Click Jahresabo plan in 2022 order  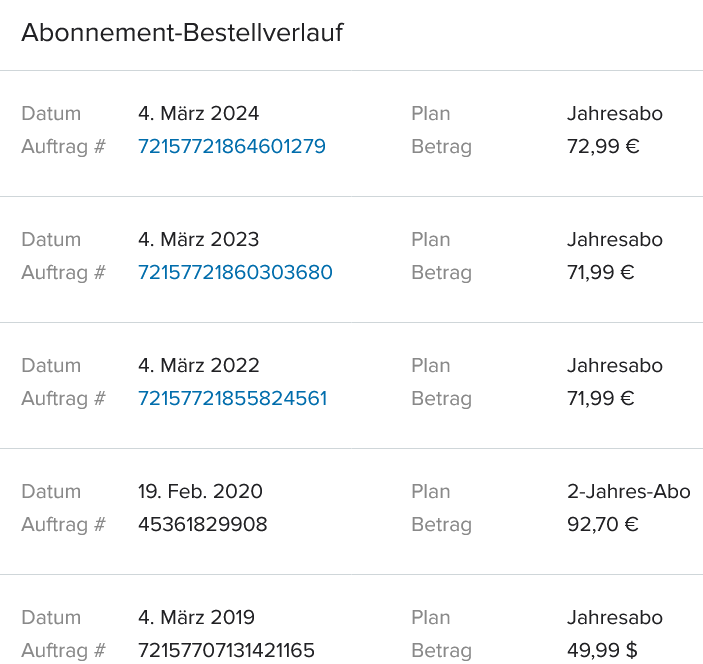[615, 365]
